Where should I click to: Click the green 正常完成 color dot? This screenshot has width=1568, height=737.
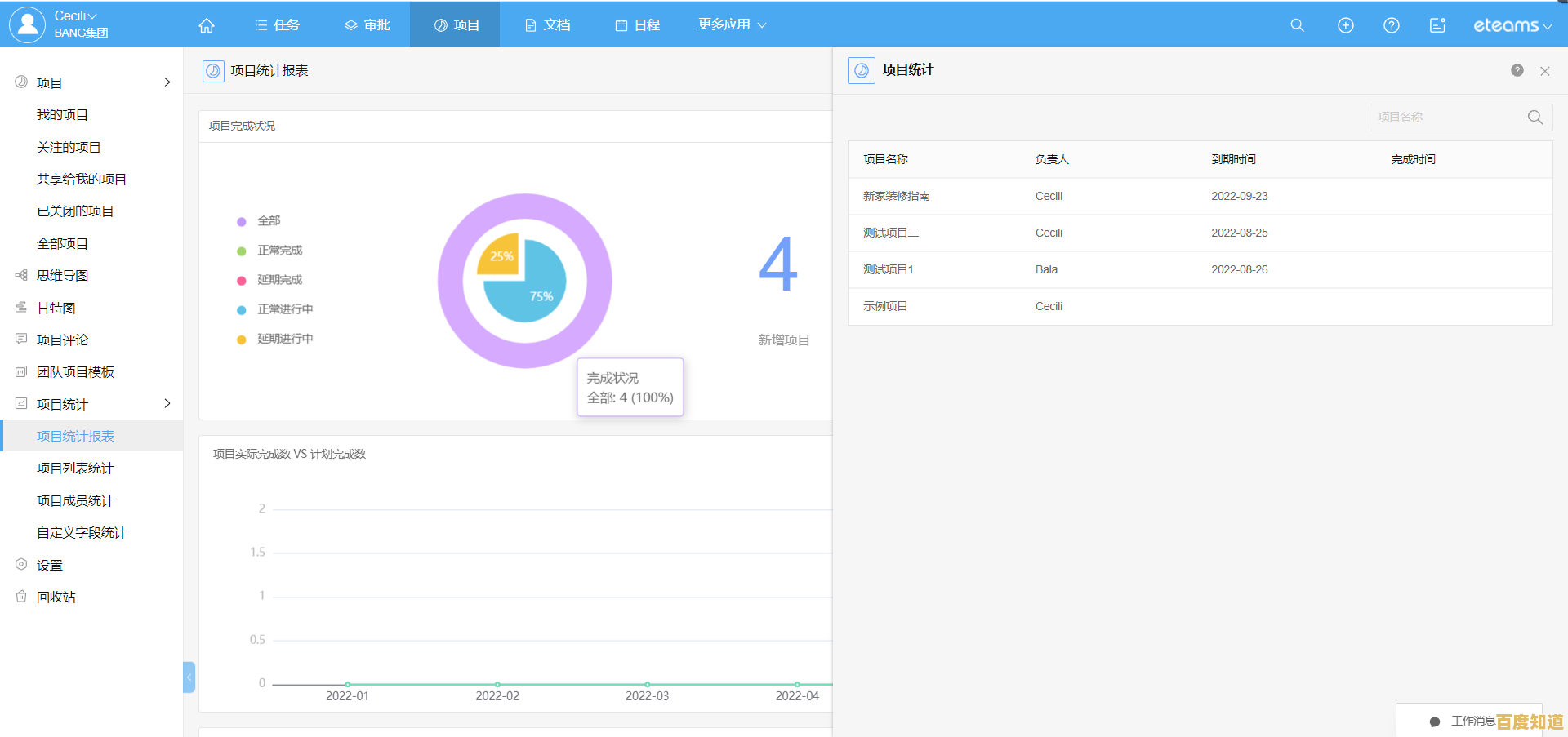coord(242,250)
